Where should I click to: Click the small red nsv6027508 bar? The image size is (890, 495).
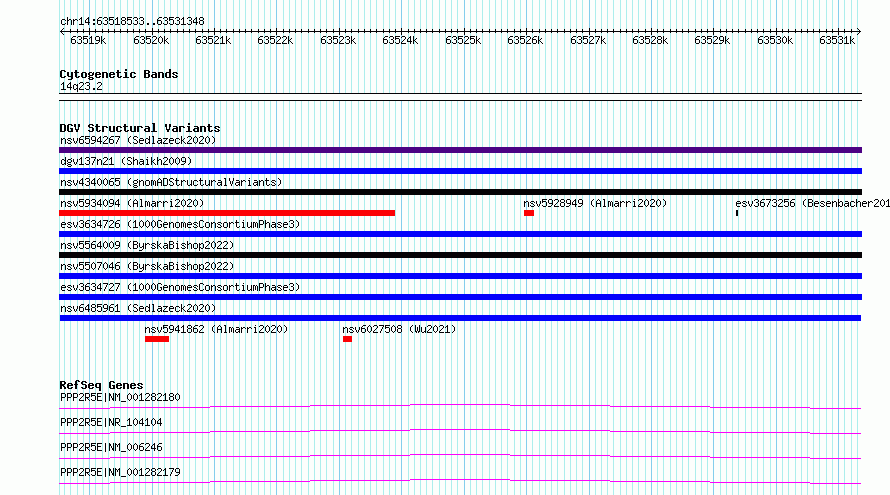347,339
